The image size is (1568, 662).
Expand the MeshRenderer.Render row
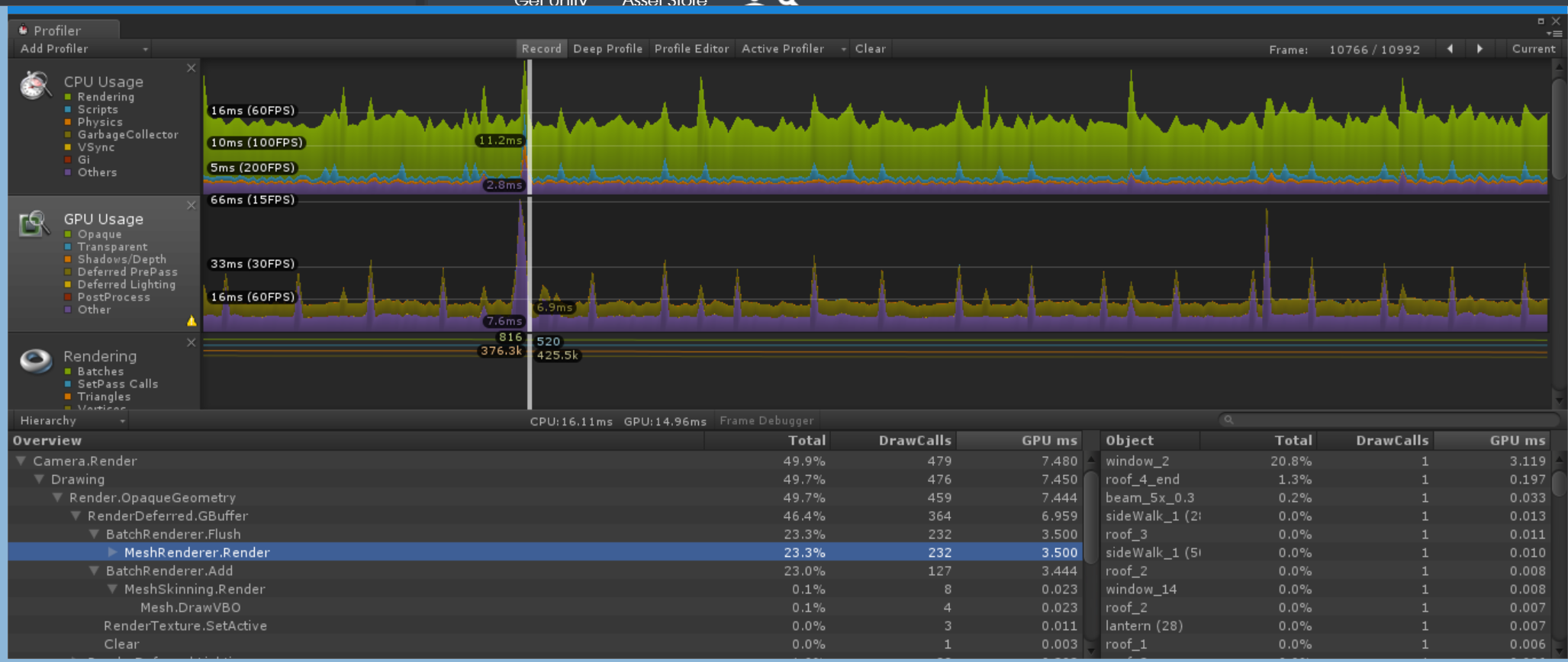(x=113, y=552)
